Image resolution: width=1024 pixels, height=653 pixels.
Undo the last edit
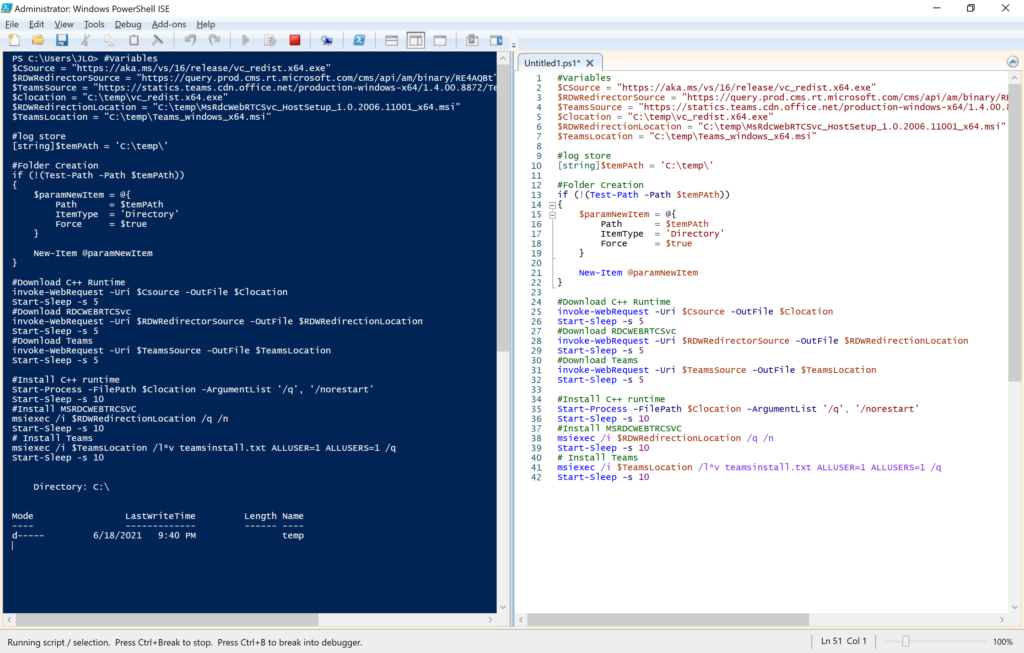190,40
